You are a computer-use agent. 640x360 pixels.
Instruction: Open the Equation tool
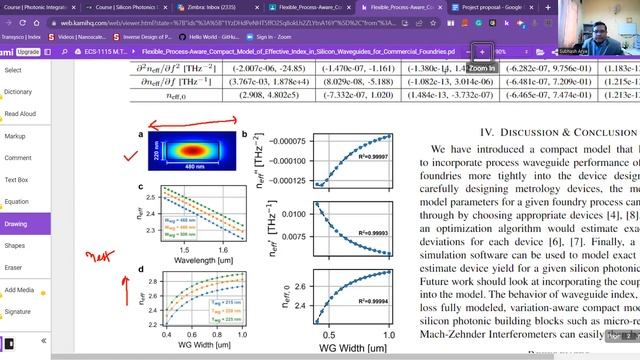(x=16, y=202)
